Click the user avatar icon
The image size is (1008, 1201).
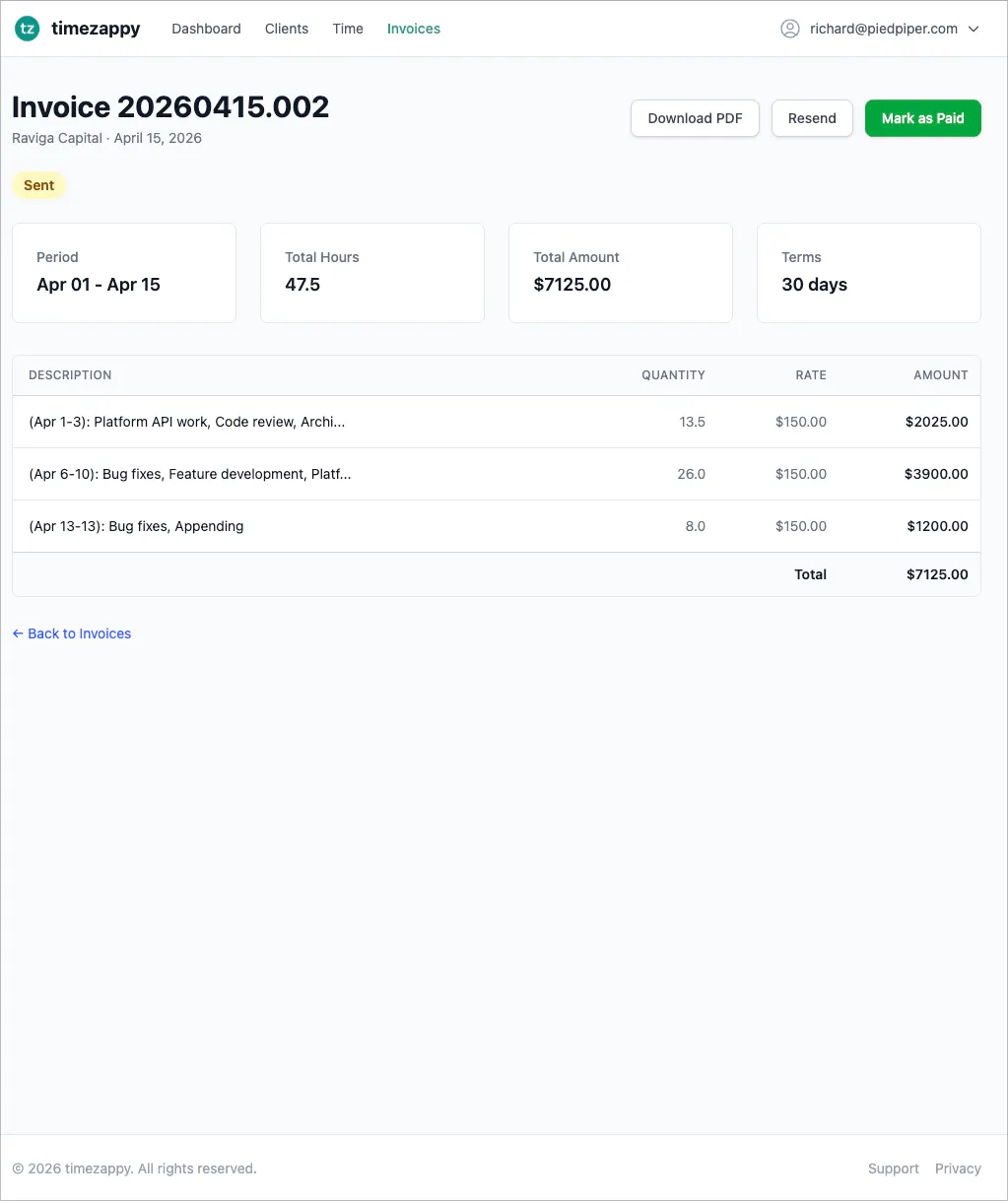click(x=790, y=29)
